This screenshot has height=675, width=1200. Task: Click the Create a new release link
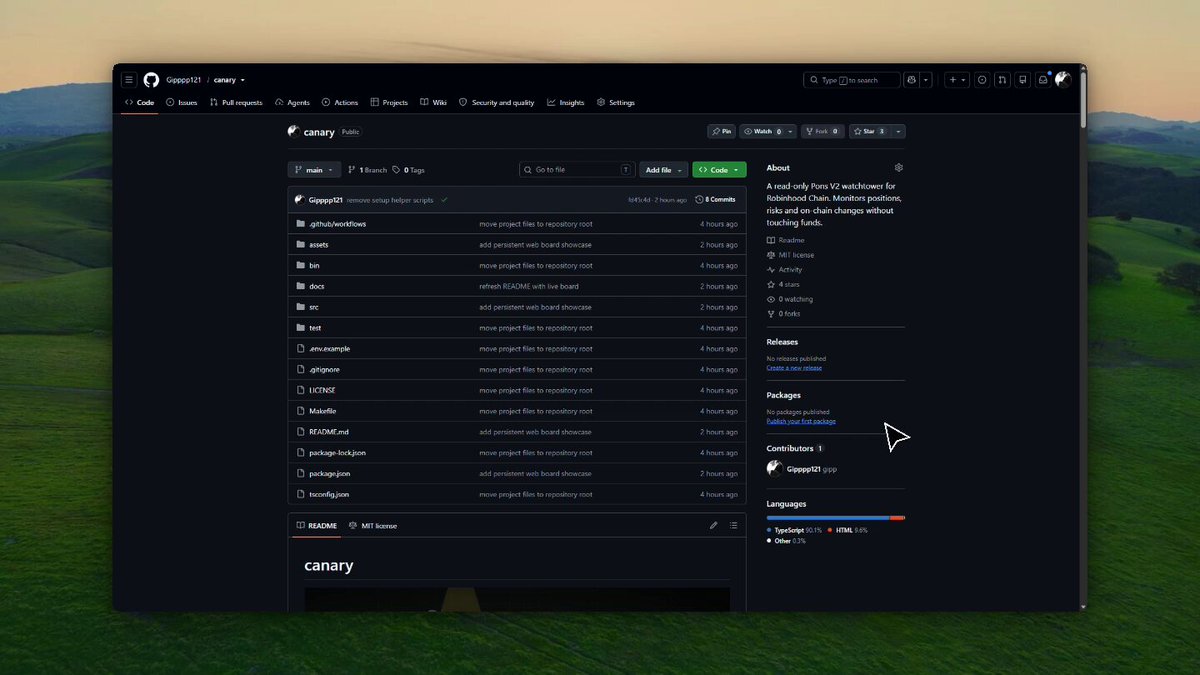click(794, 368)
